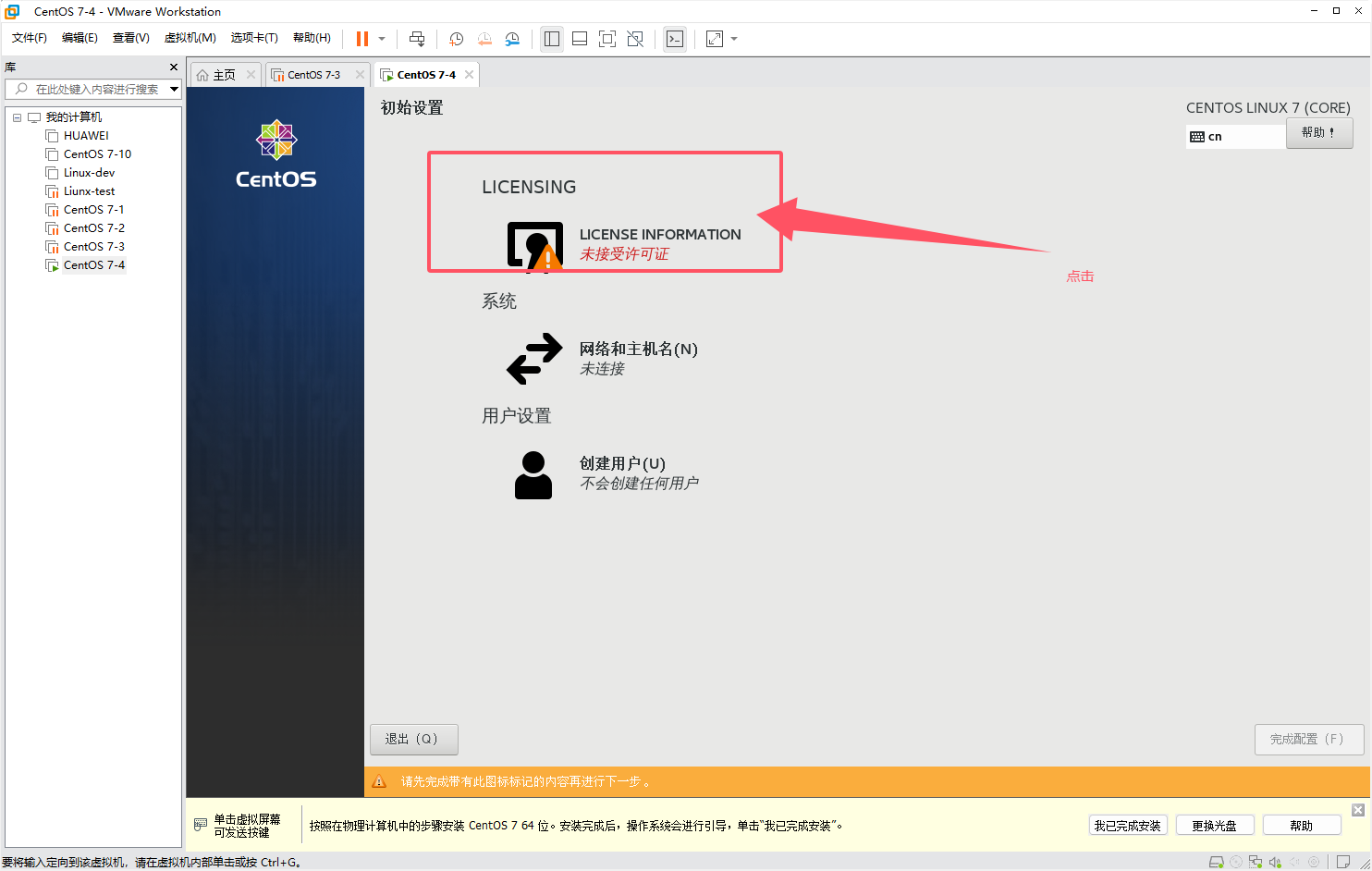Screen dimensions: 1372x871
Task: Select CentOS 7-2 in the library
Action: 93,228
